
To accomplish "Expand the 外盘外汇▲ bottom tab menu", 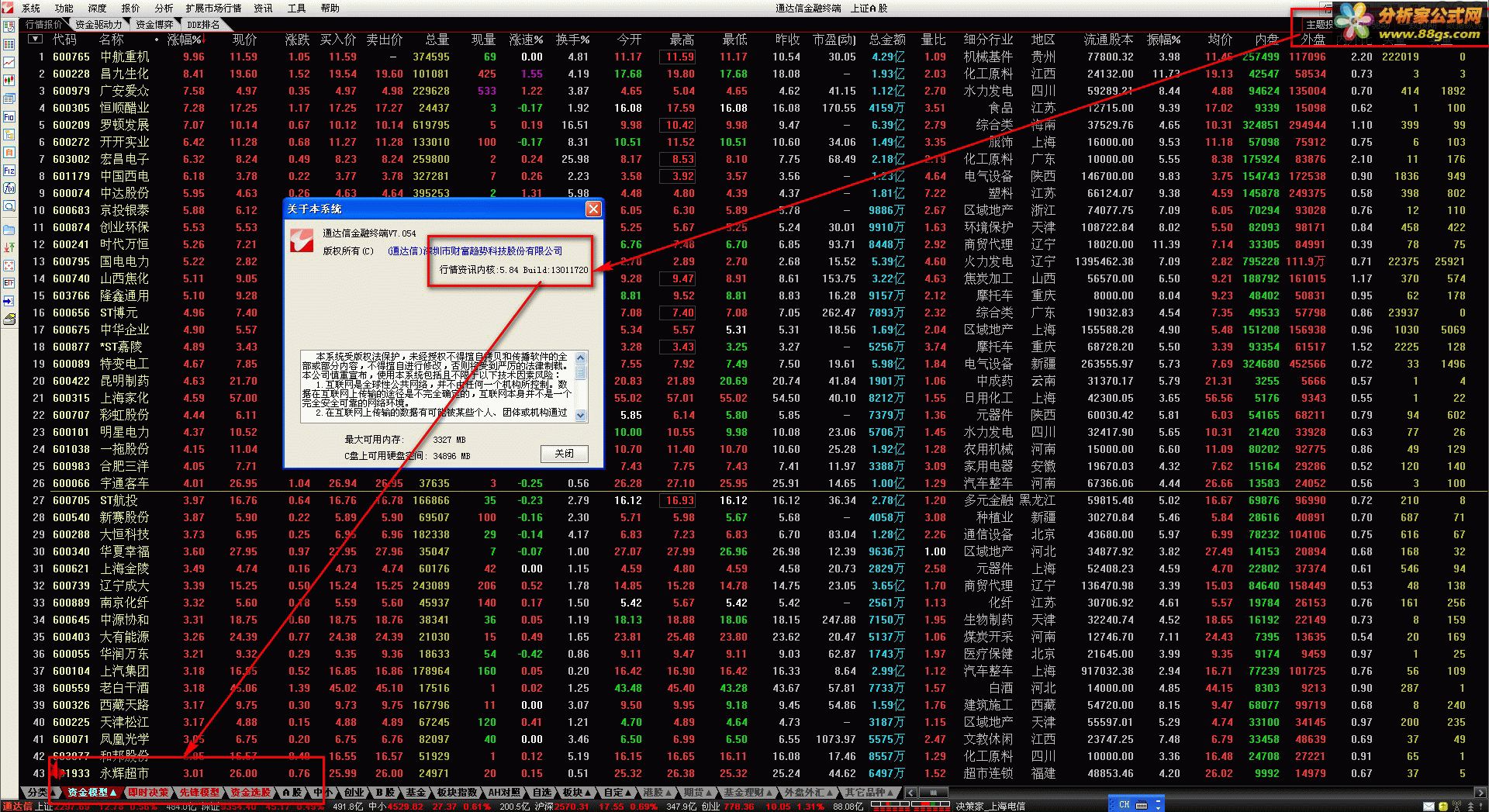I will (x=808, y=792).
